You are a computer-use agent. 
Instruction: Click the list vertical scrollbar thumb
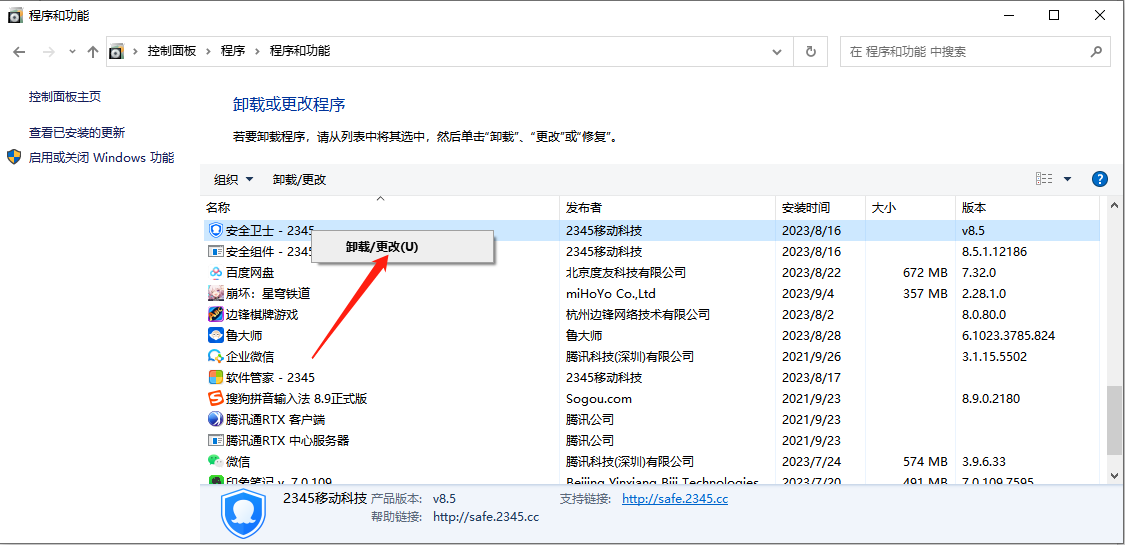point(1114,419)
